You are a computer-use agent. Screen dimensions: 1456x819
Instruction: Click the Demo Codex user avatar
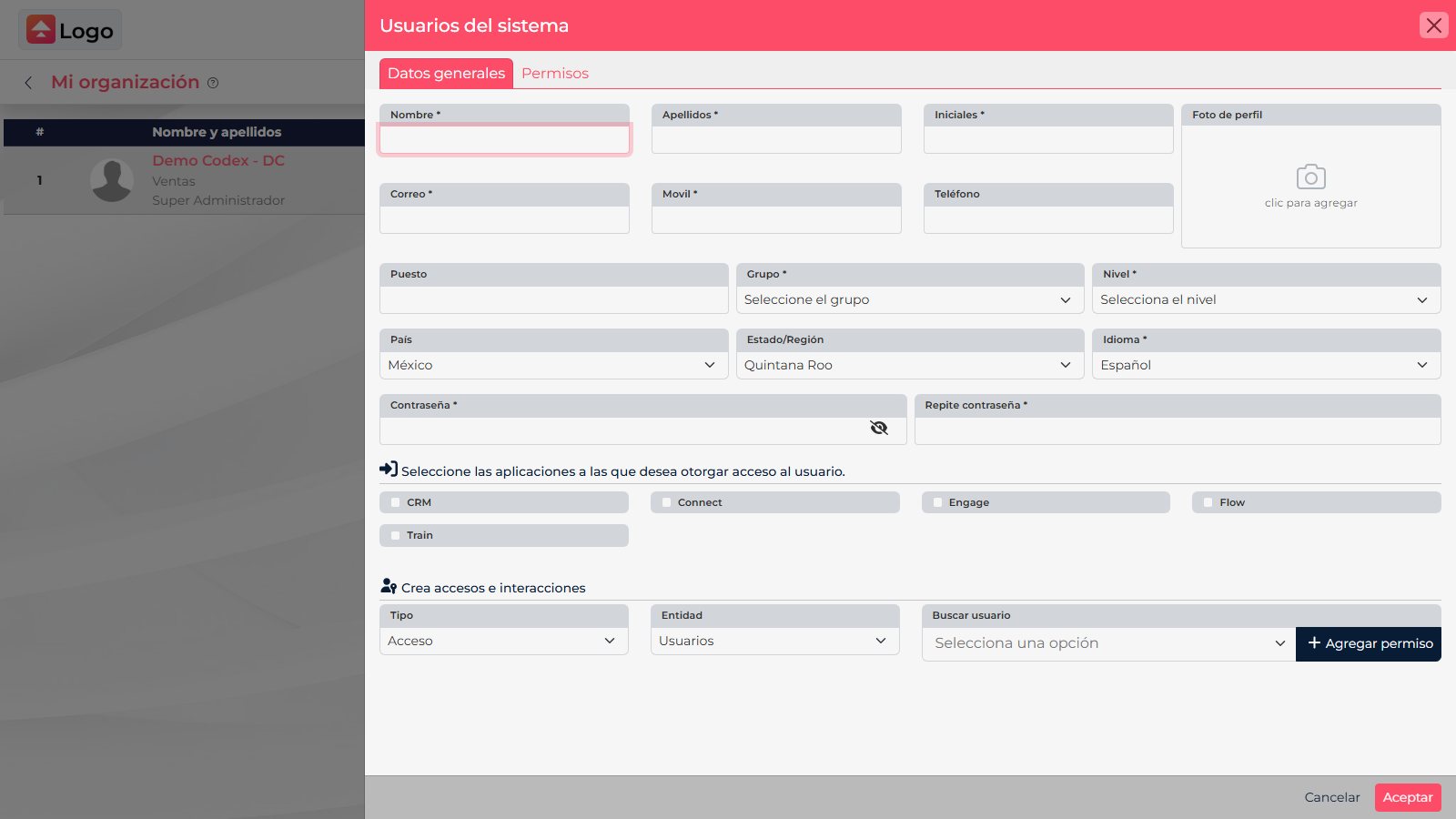coord(112,180)
